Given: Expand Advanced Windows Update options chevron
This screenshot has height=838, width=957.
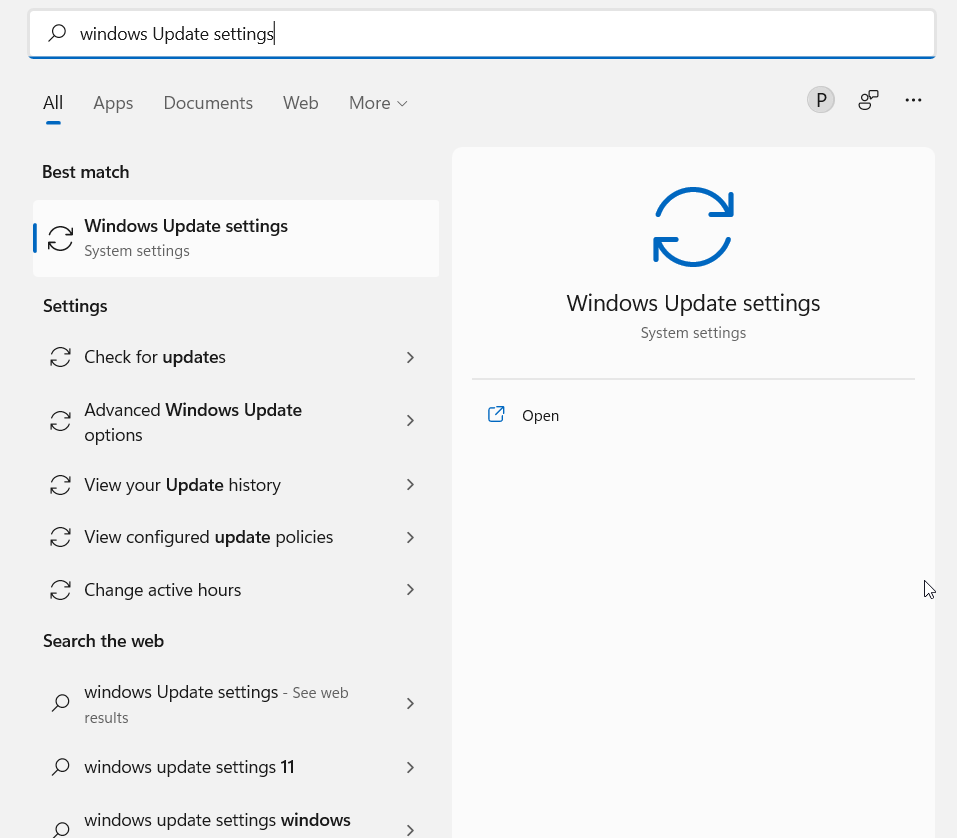Looking at the screenshot, I should pos(410,421).
